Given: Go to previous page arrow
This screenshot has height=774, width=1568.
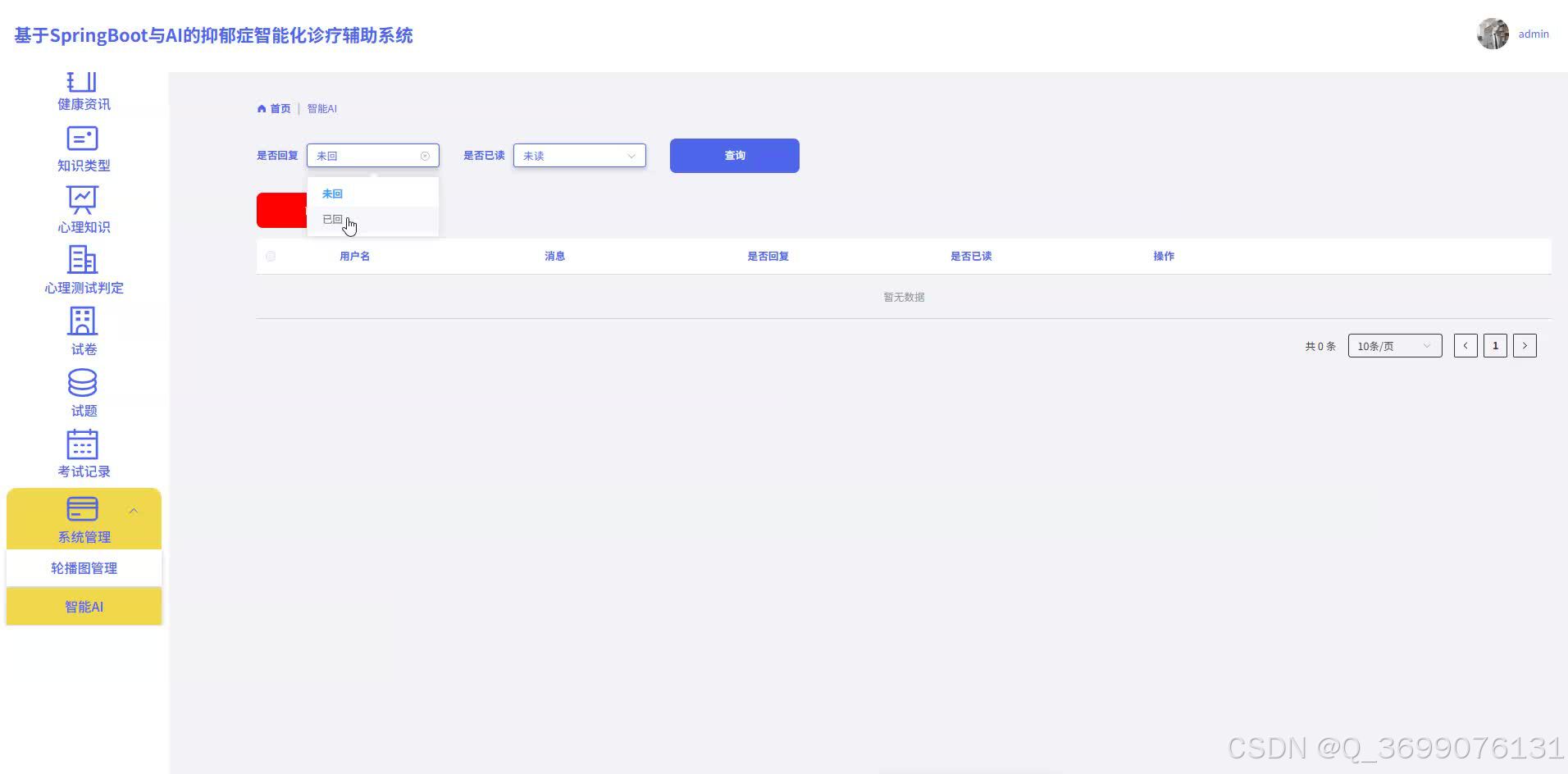Looking at the screenshot, I should 1465,346.
